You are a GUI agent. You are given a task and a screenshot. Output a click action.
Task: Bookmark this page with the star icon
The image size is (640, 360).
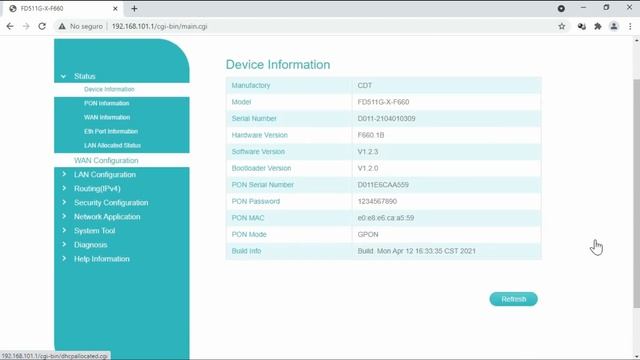click(562, 26)
